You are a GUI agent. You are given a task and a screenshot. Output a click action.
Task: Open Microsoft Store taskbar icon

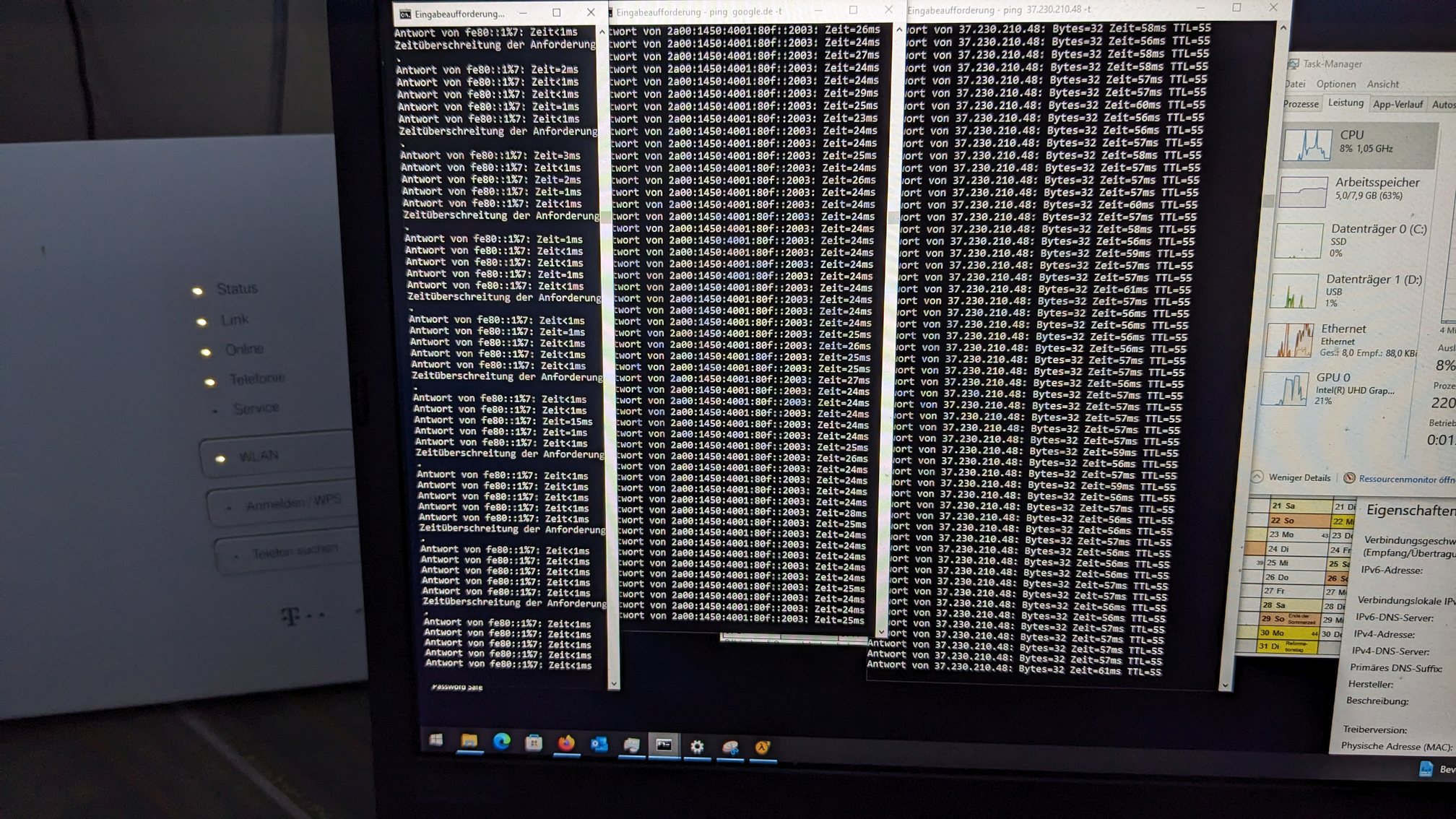534,742
